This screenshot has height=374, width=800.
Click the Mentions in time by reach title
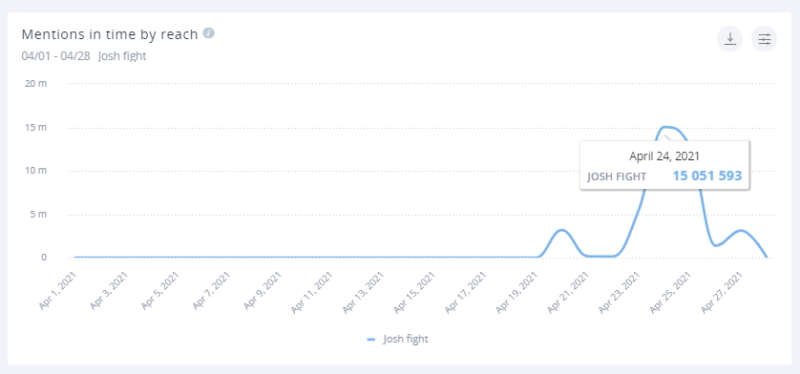110,35
